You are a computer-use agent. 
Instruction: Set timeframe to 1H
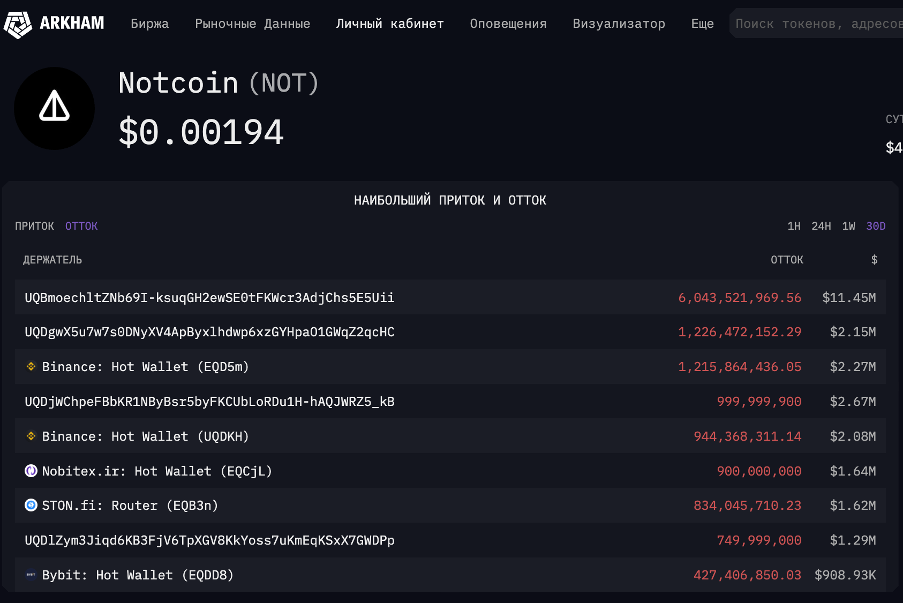794,226
